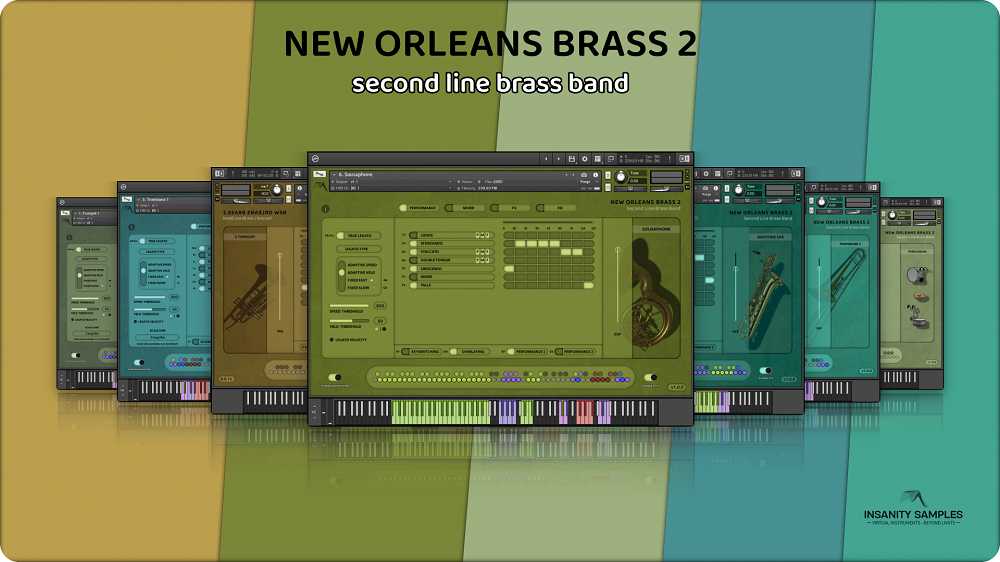
Task: Toggle switch right of key-dot display, near v1.0.0
Action: coord(651,377)
